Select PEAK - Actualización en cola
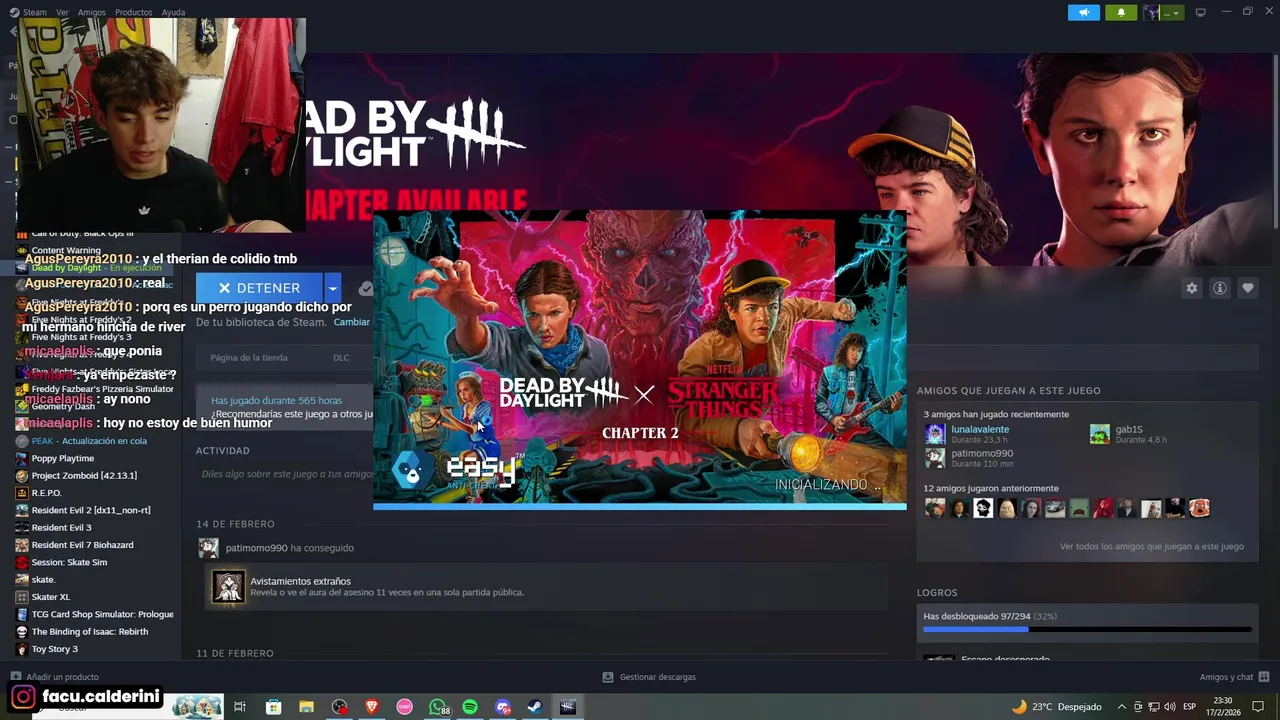Screen dimensions: 1280x720 point(89,441)
